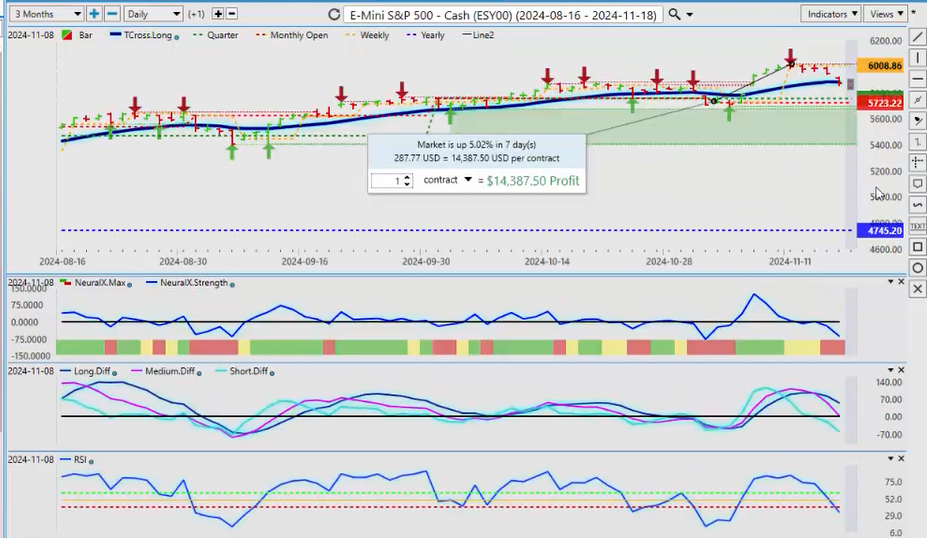Choose the comment callout annotation tool
The height and width of the screenshot is (538, 927).
click(918, 183)
